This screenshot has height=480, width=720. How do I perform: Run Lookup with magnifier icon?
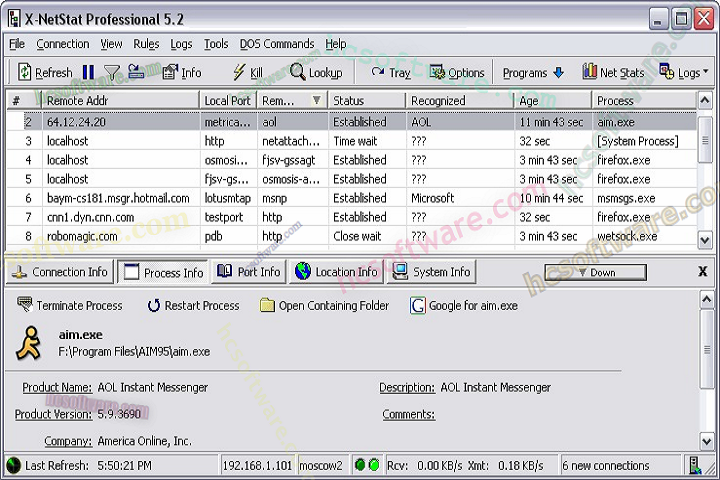(x=316, y=72)
